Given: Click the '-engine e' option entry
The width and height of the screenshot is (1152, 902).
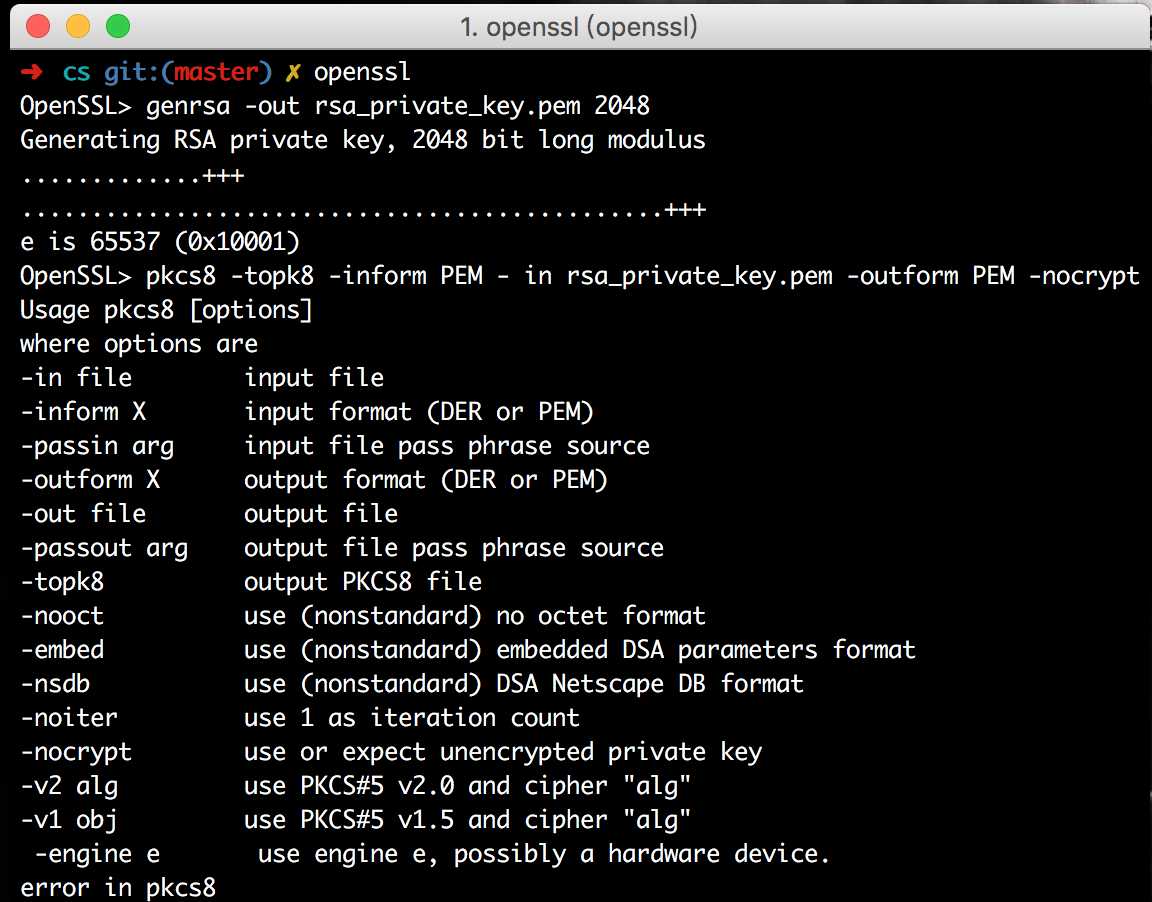Looking at the screenshot, I should pyautogui.click(x=97, y=854).
